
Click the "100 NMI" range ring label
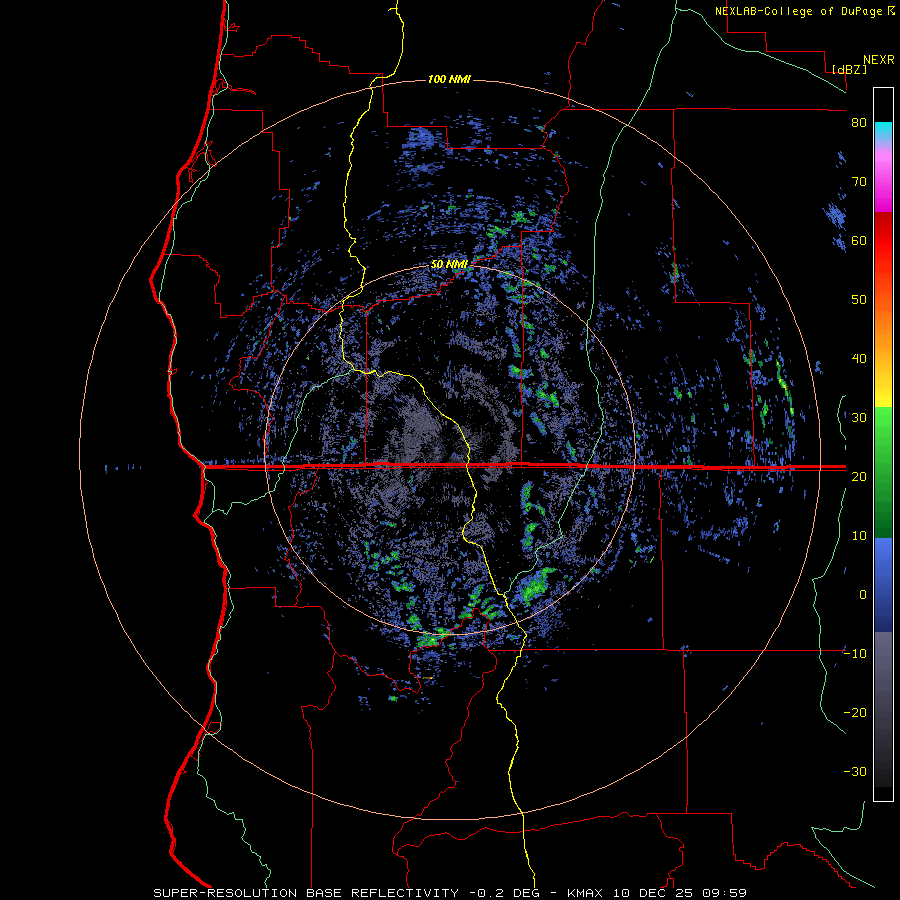tap(449, 79)
